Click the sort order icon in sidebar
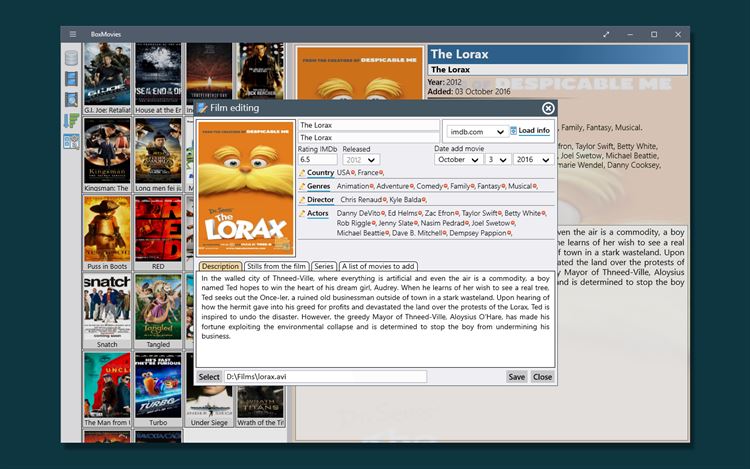 pyautogui.click(x=71, y=121)
